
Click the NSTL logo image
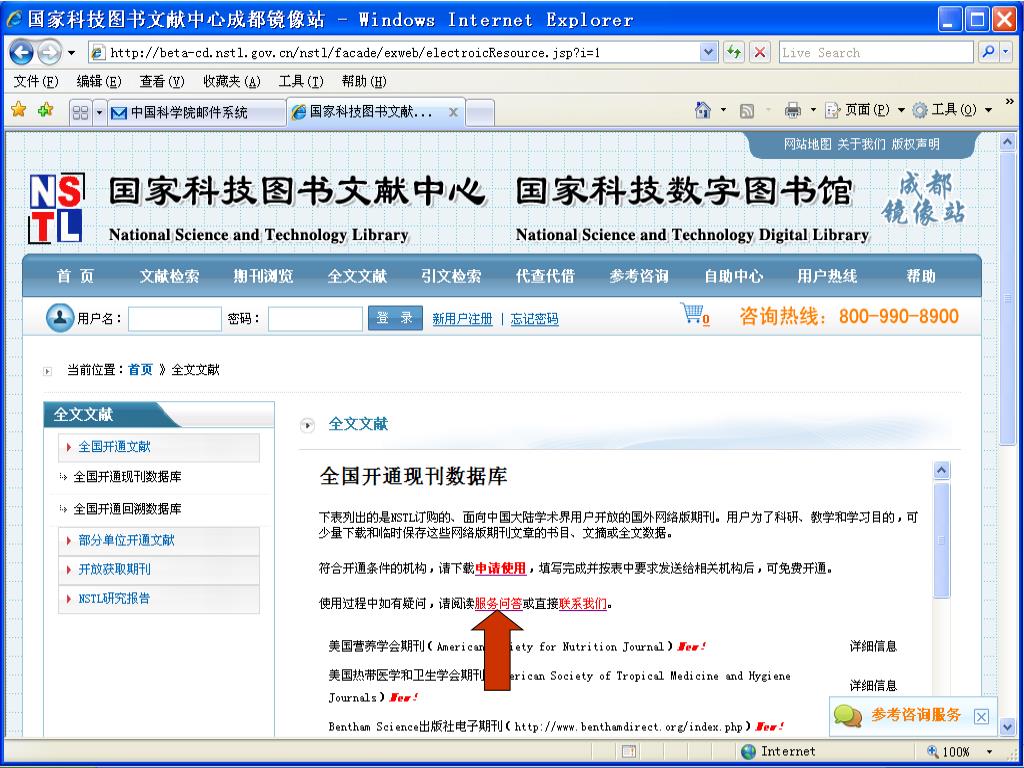[57, 208]
